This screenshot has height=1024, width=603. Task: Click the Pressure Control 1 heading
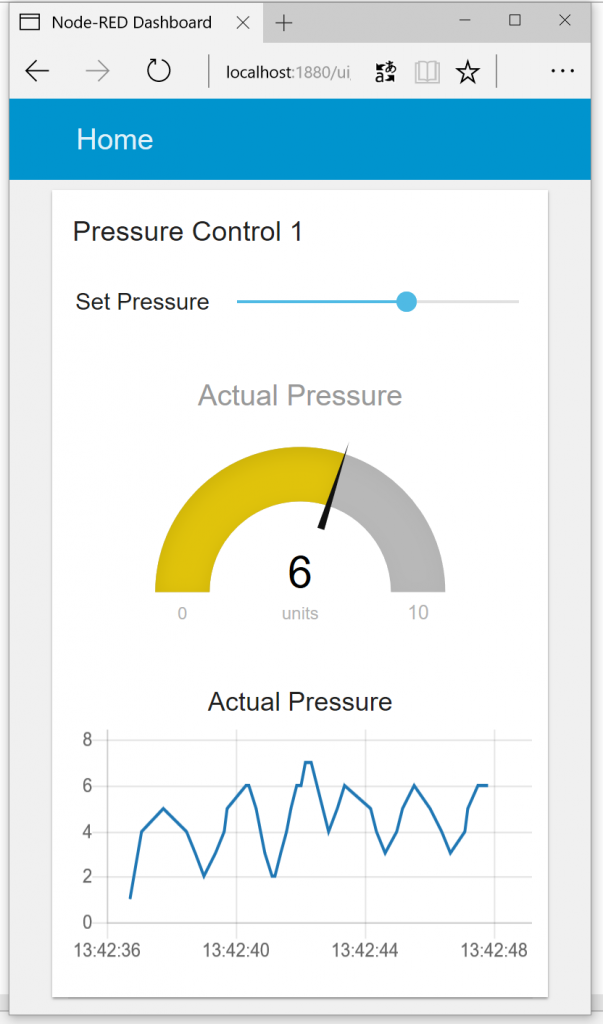coord(188,232)
